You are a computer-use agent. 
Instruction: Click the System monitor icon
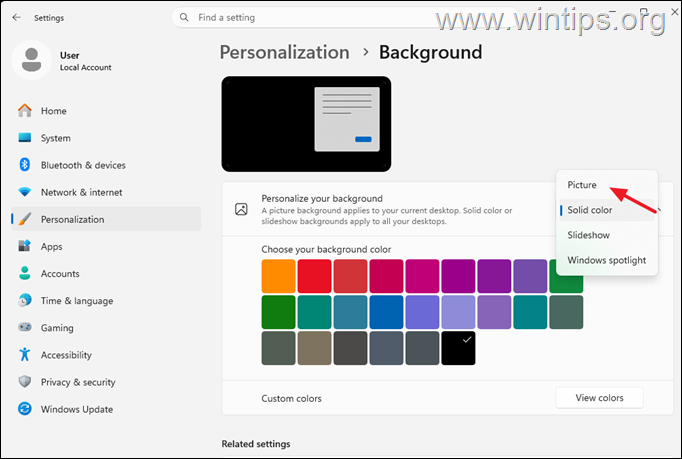tap(25, 138)
